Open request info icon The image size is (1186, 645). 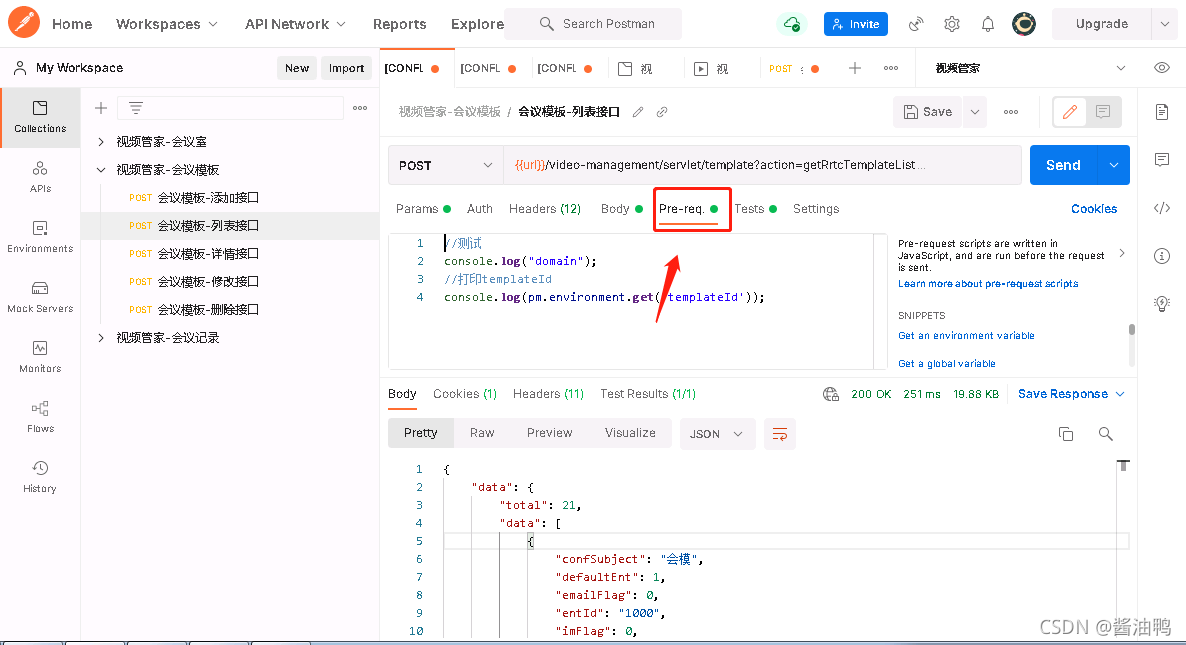tap(1162, 256)
